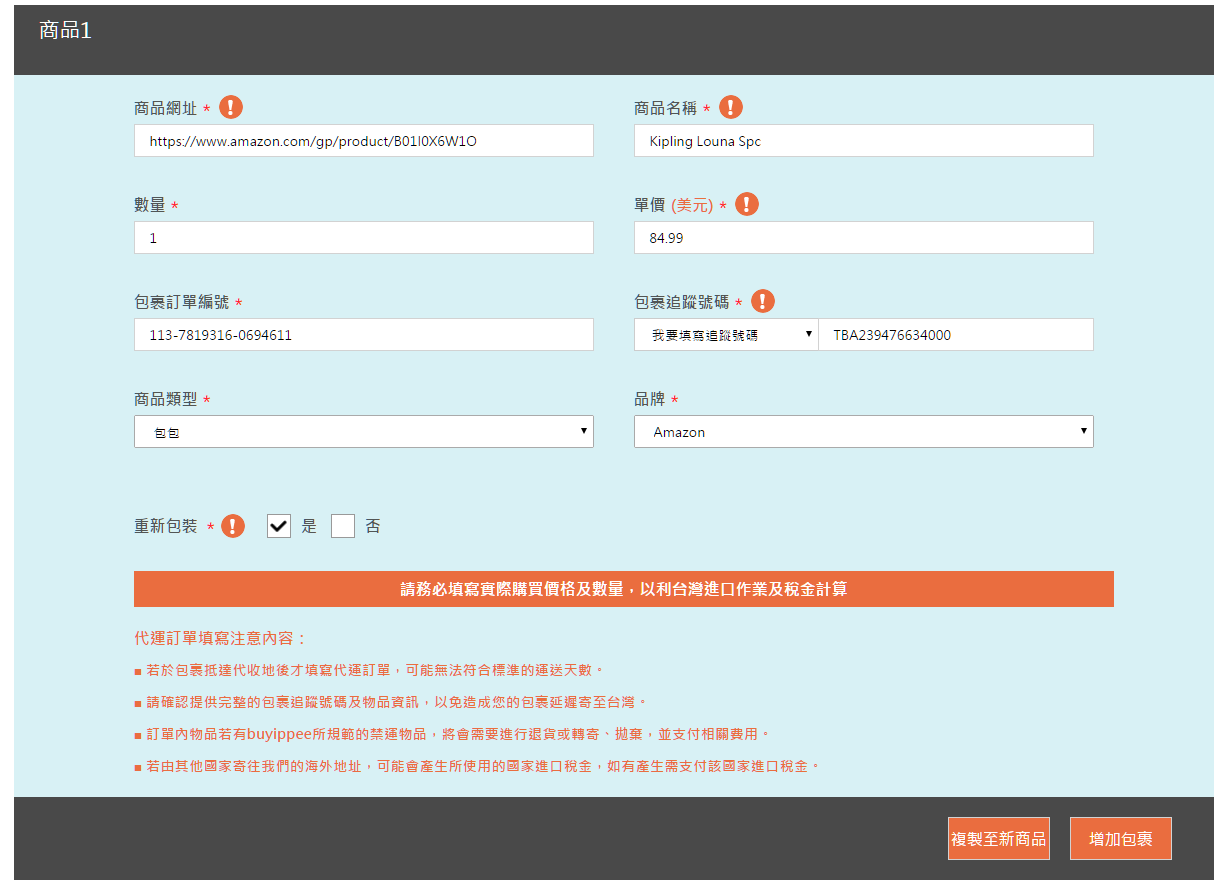1223x882 pixels.
Task: Click the note about 完整的包裹追蹤號碼
Action: point(391,702)
